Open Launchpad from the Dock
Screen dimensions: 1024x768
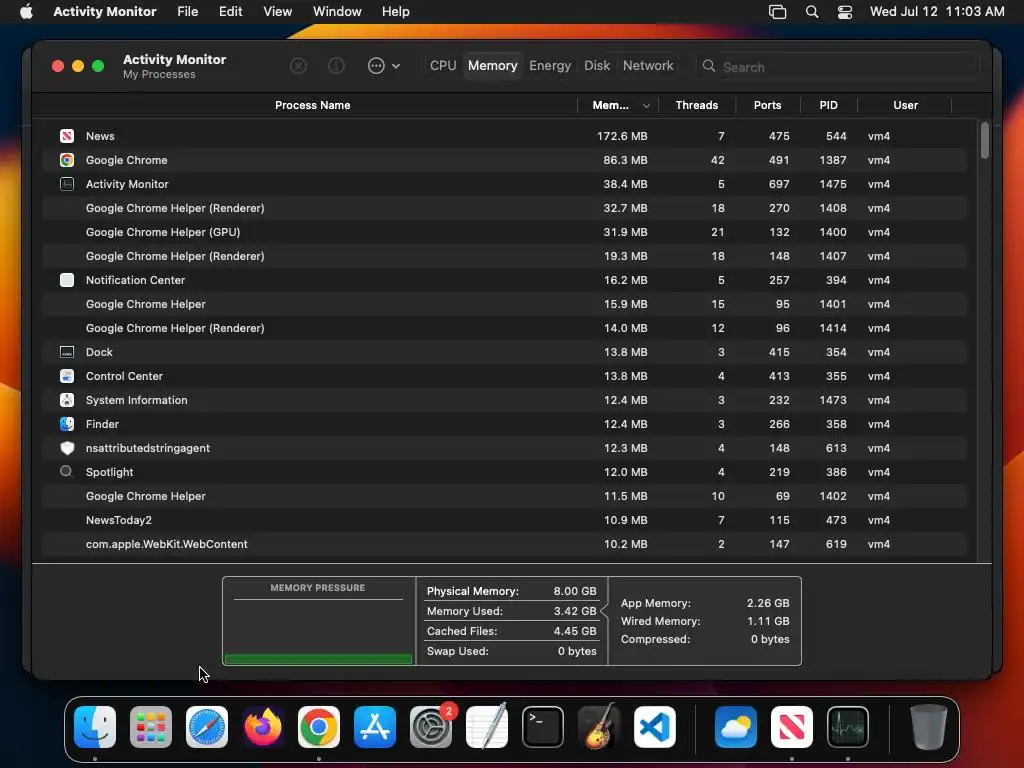[151, 727]
